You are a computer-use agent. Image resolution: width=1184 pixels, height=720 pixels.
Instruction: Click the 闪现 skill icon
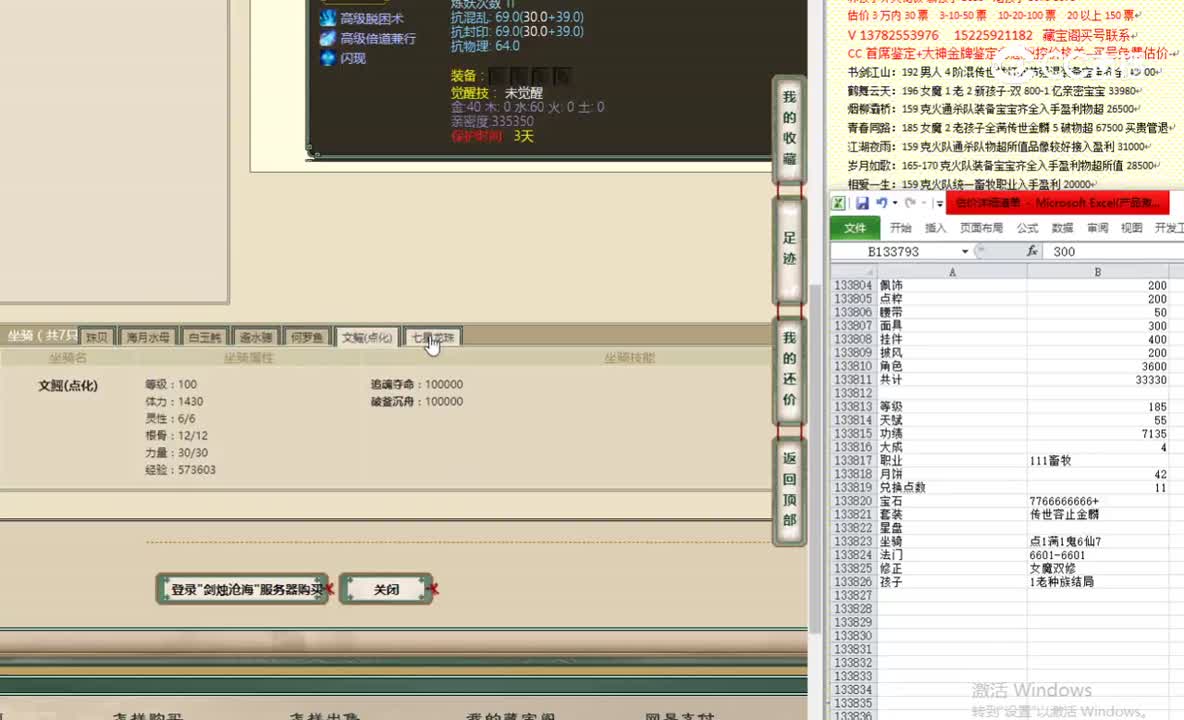[x=328, y=58]
